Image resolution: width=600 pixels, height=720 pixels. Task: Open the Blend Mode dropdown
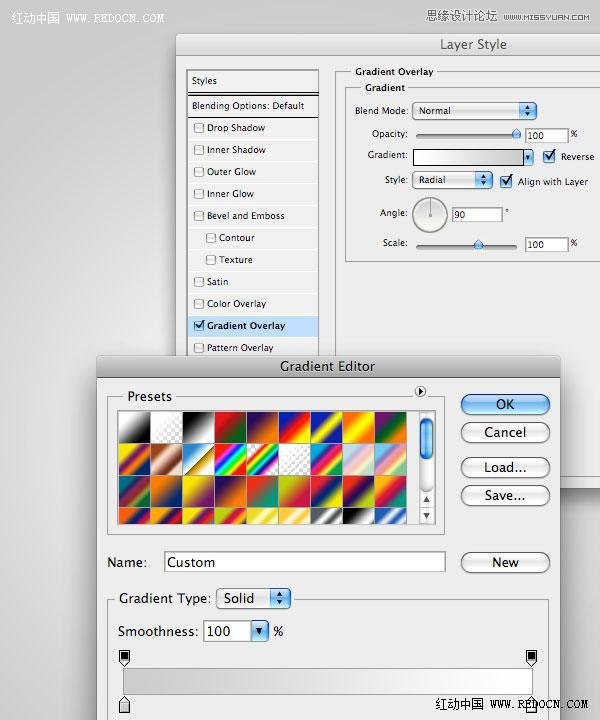tap(475, 111)
